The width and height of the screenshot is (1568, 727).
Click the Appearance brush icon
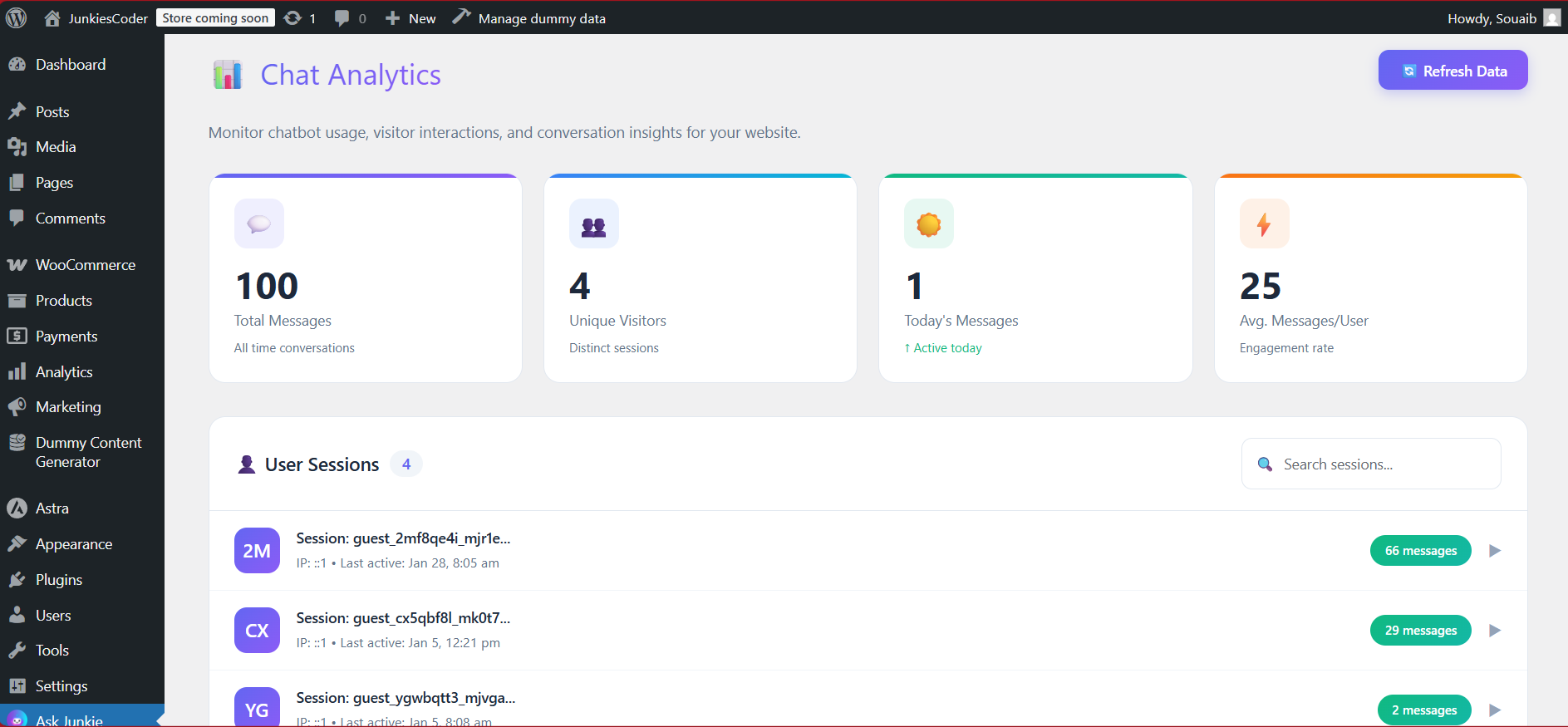[x=17, y=544]
